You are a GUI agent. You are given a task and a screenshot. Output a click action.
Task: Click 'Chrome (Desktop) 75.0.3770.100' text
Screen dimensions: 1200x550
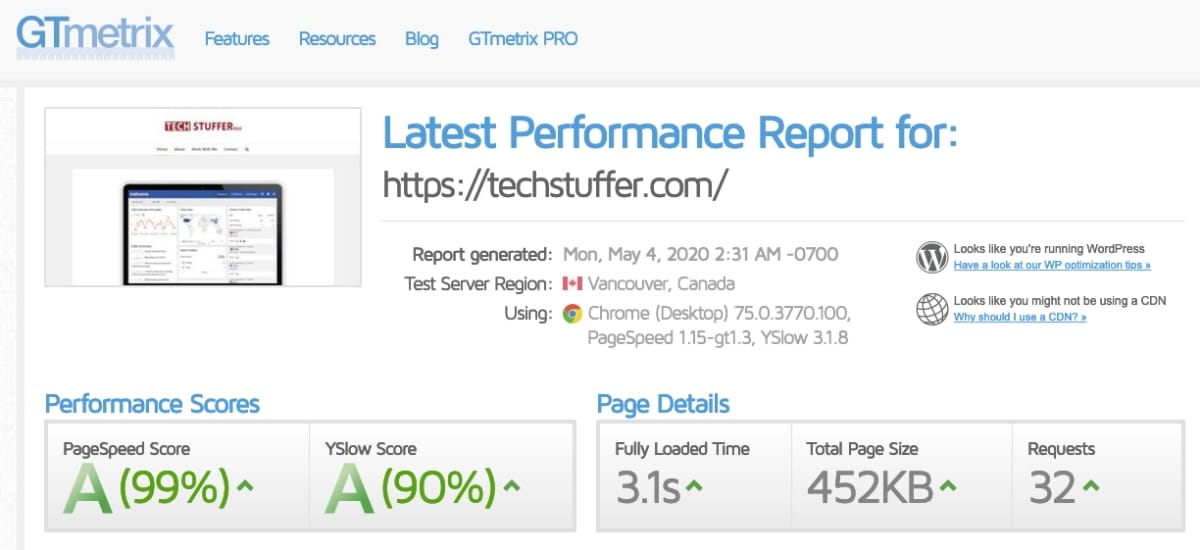(720, 313)
